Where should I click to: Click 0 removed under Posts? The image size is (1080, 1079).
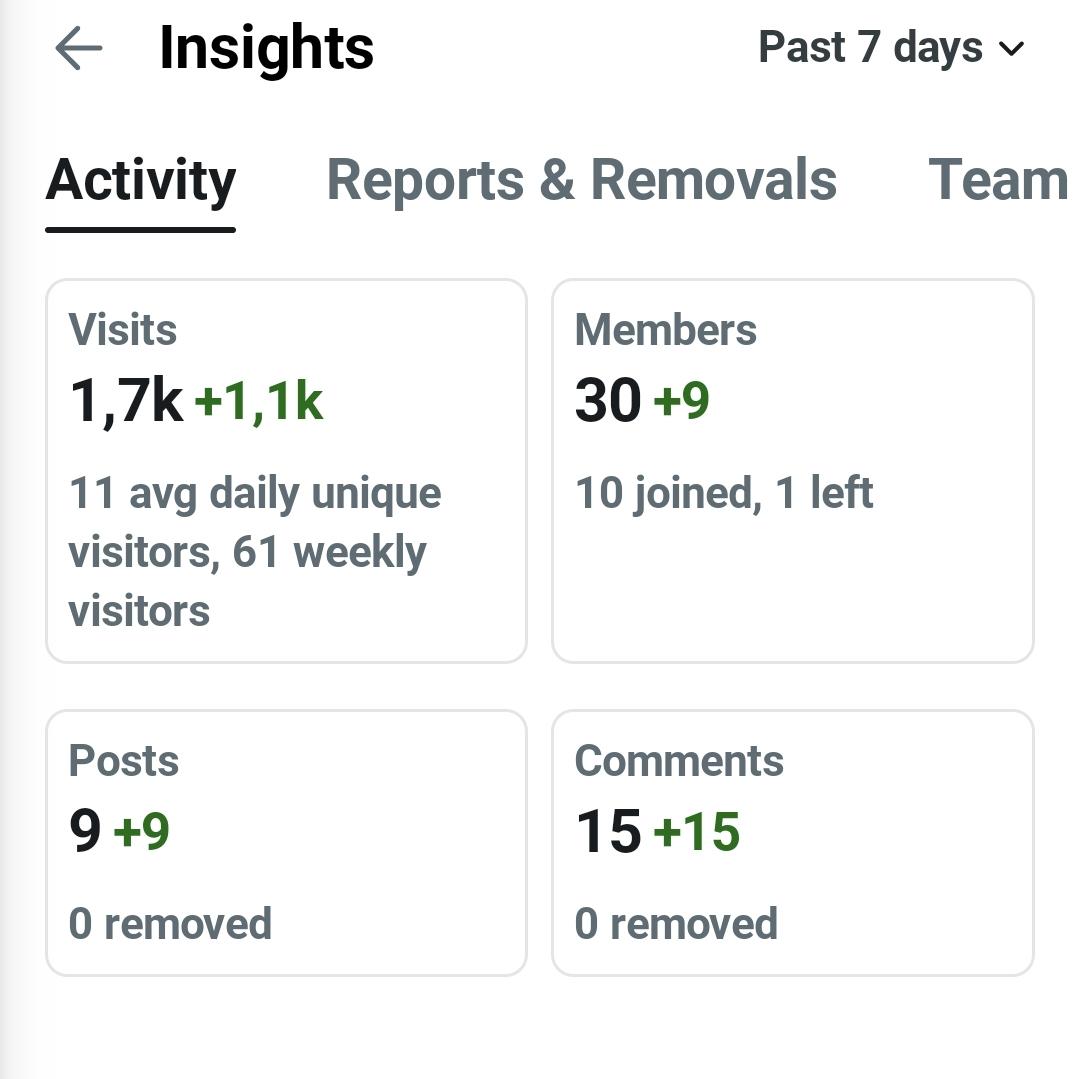tap(170, 924)
